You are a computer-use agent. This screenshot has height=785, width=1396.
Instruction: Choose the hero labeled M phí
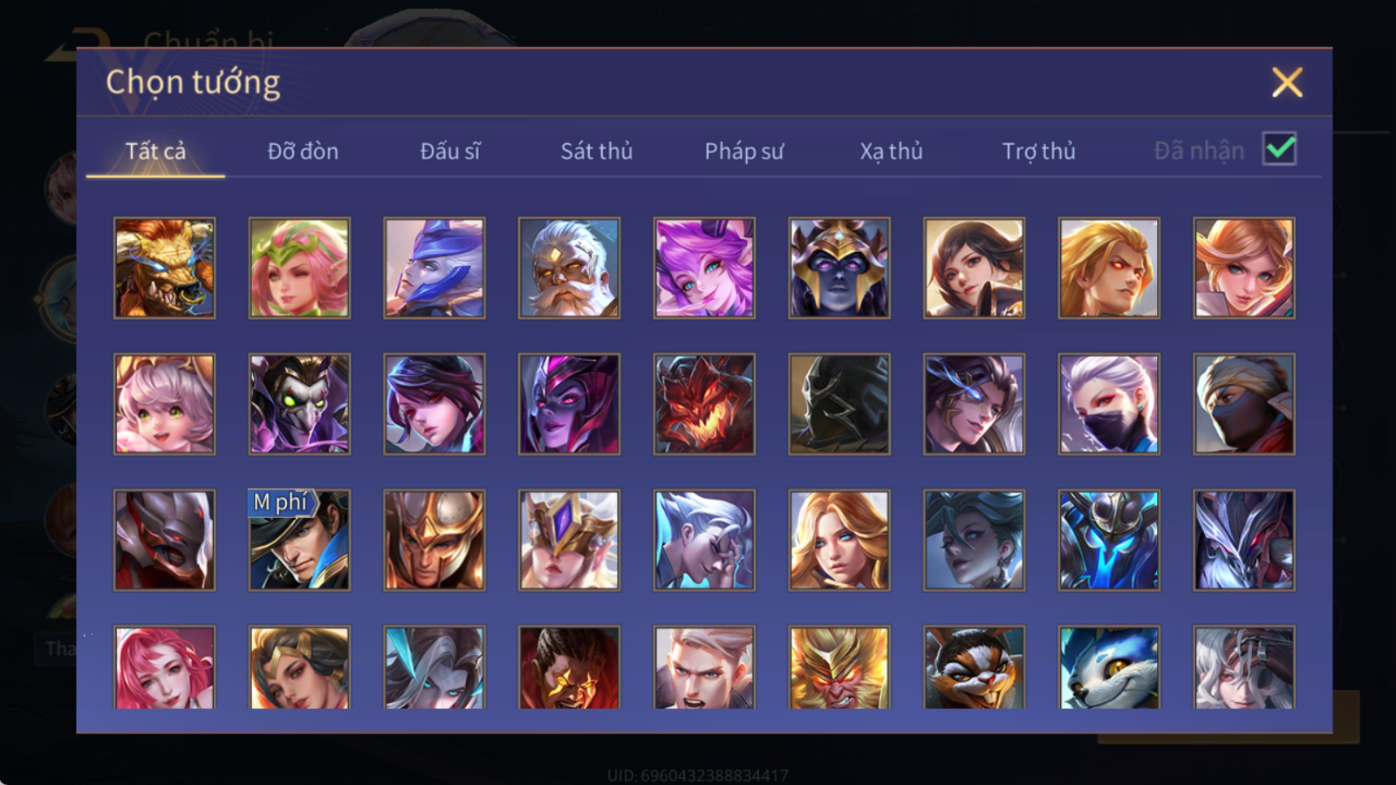coord(299,540)
